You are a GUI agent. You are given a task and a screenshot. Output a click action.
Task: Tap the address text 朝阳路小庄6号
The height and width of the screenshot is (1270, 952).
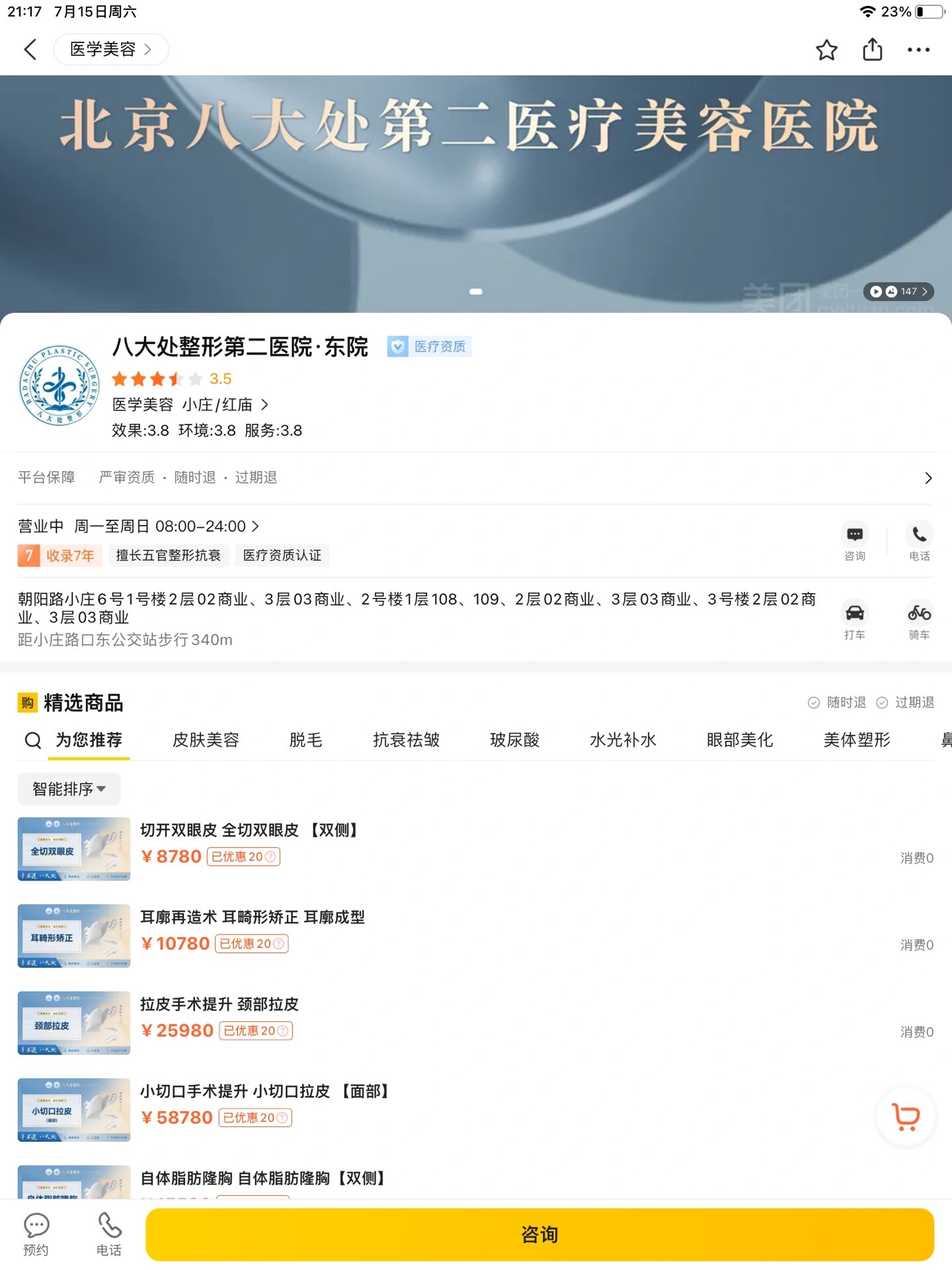coord(417,608)
